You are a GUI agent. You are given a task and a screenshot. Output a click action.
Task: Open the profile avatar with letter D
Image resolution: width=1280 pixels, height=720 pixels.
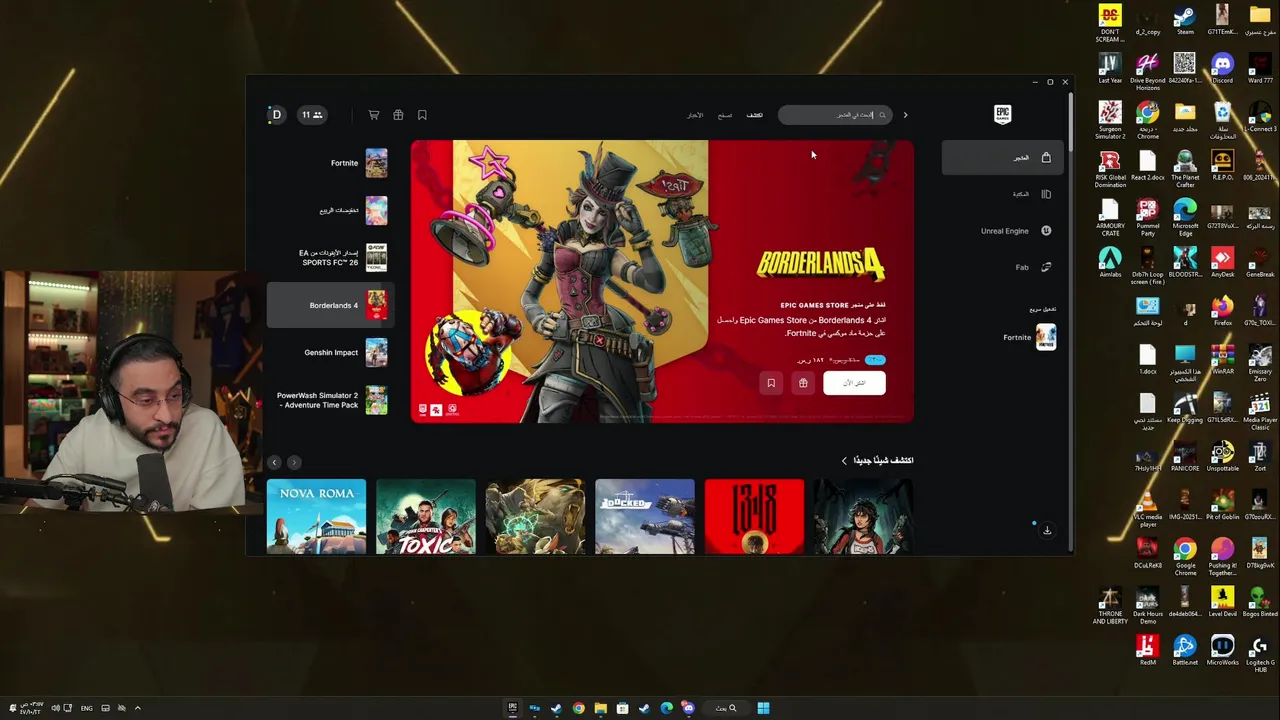pyautogui.click(x=276, y=115)
